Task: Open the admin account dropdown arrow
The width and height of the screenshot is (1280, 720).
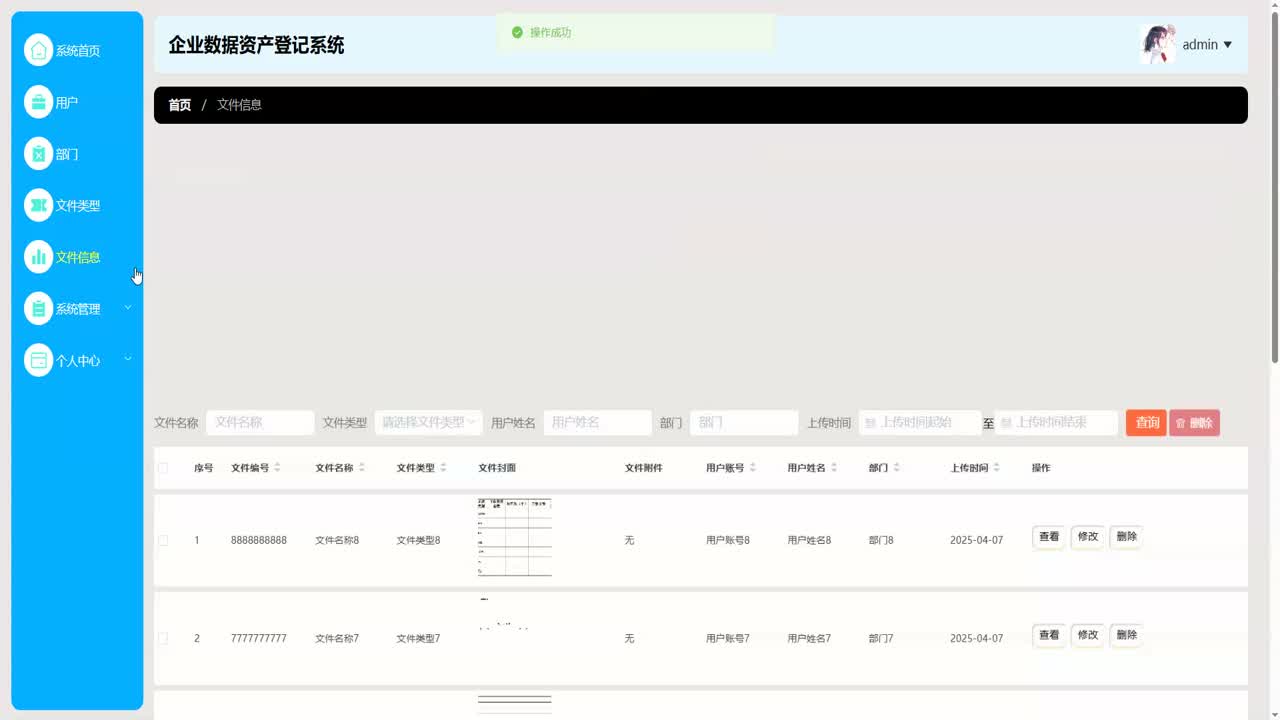Action: [x=1228, y=45]
